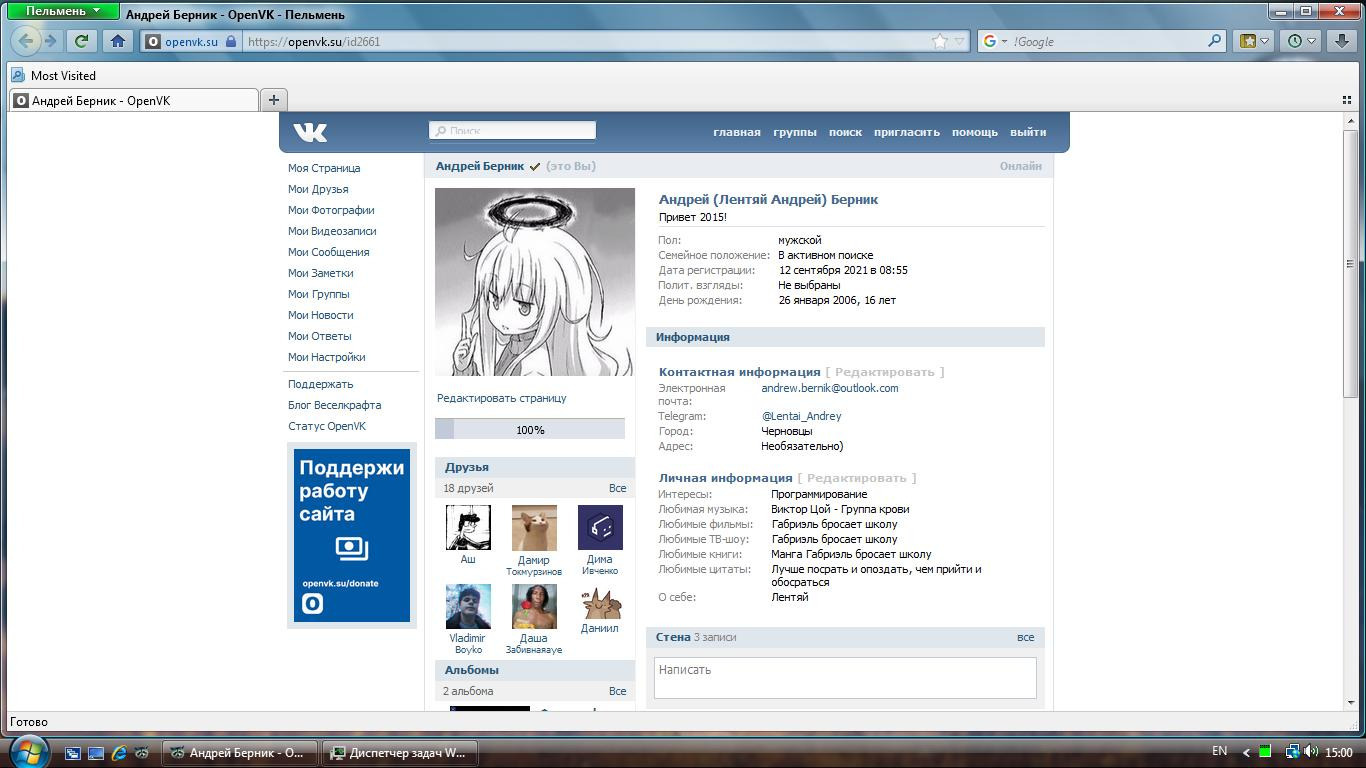
Task: Click the 100% profile completion bar
Action: tap(530, 430)
